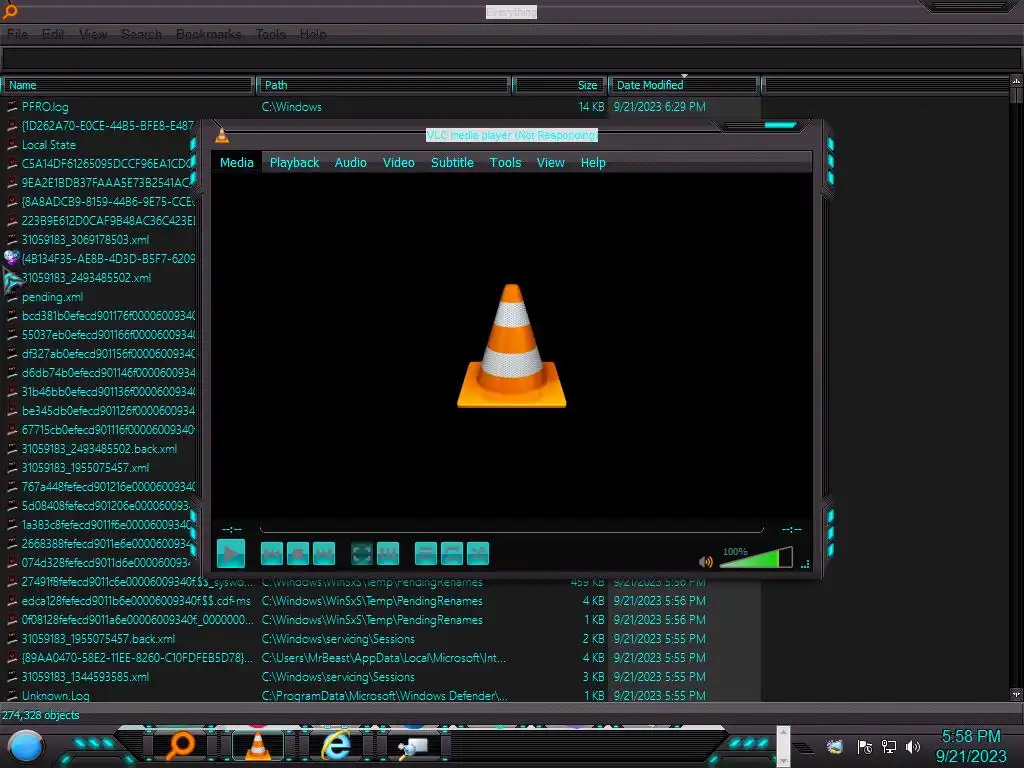The height and width of the screenshot is (768, 1024).
Task: Open VLC extended settings icon
Action: pyautogui.click(x=388, y=554)
